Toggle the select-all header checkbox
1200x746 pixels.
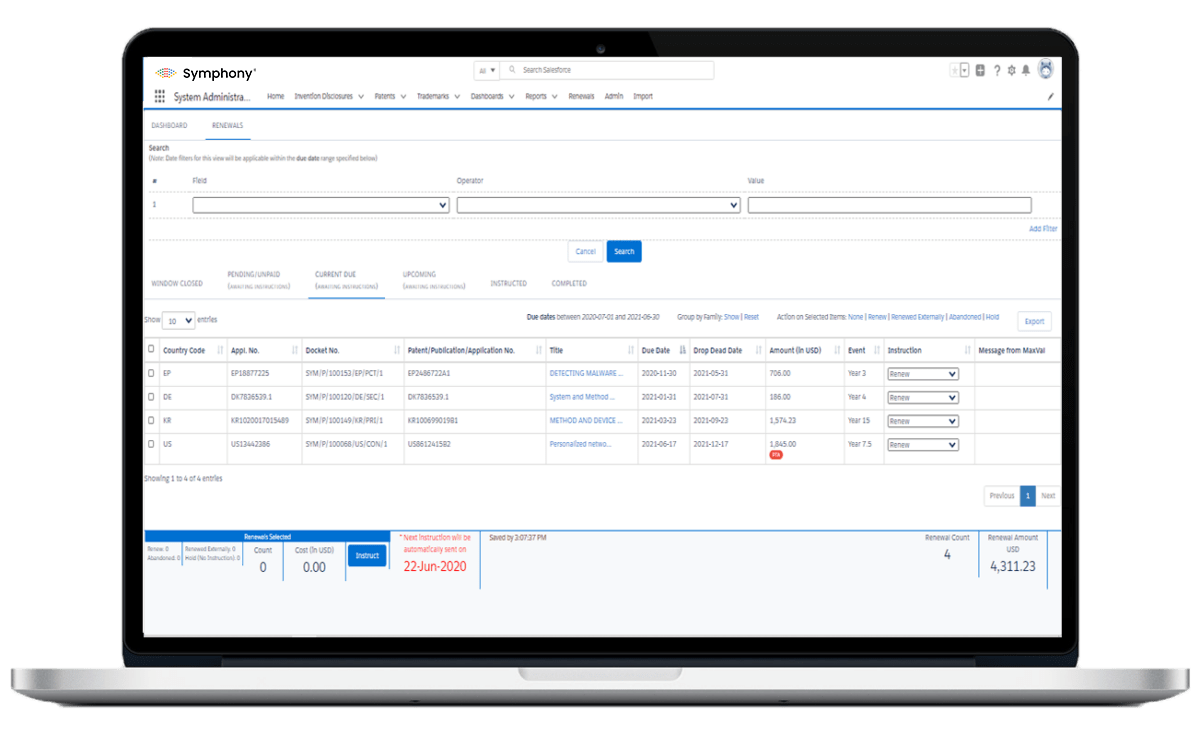pyautogui.click(x=151, y=349)
